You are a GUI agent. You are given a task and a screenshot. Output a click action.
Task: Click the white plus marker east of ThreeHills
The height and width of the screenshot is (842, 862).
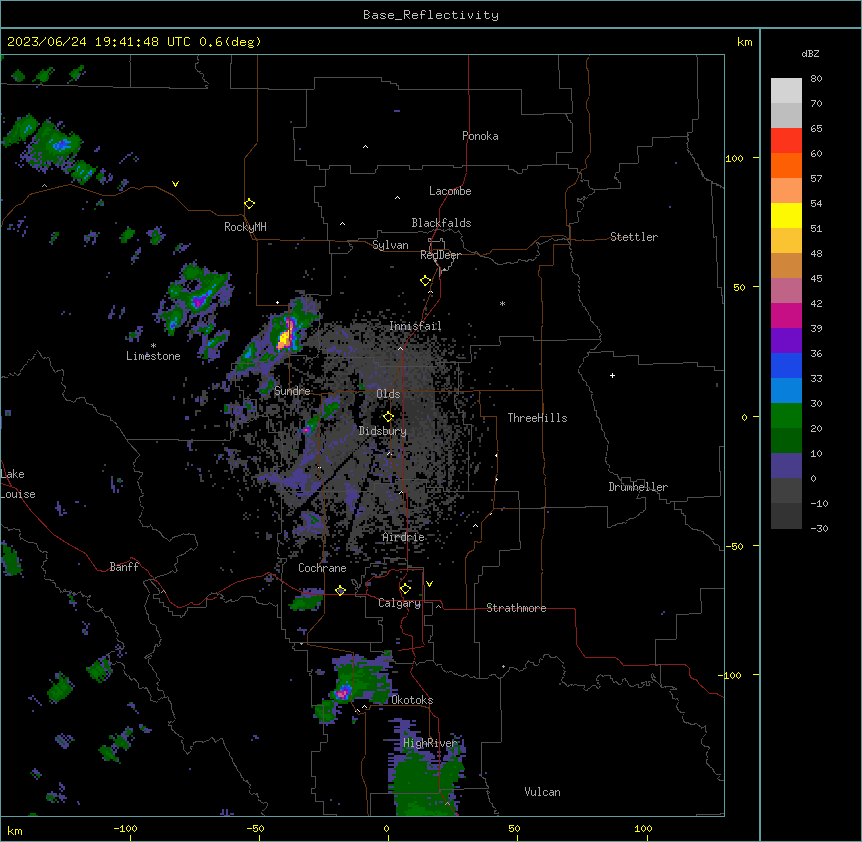(612, 375)
